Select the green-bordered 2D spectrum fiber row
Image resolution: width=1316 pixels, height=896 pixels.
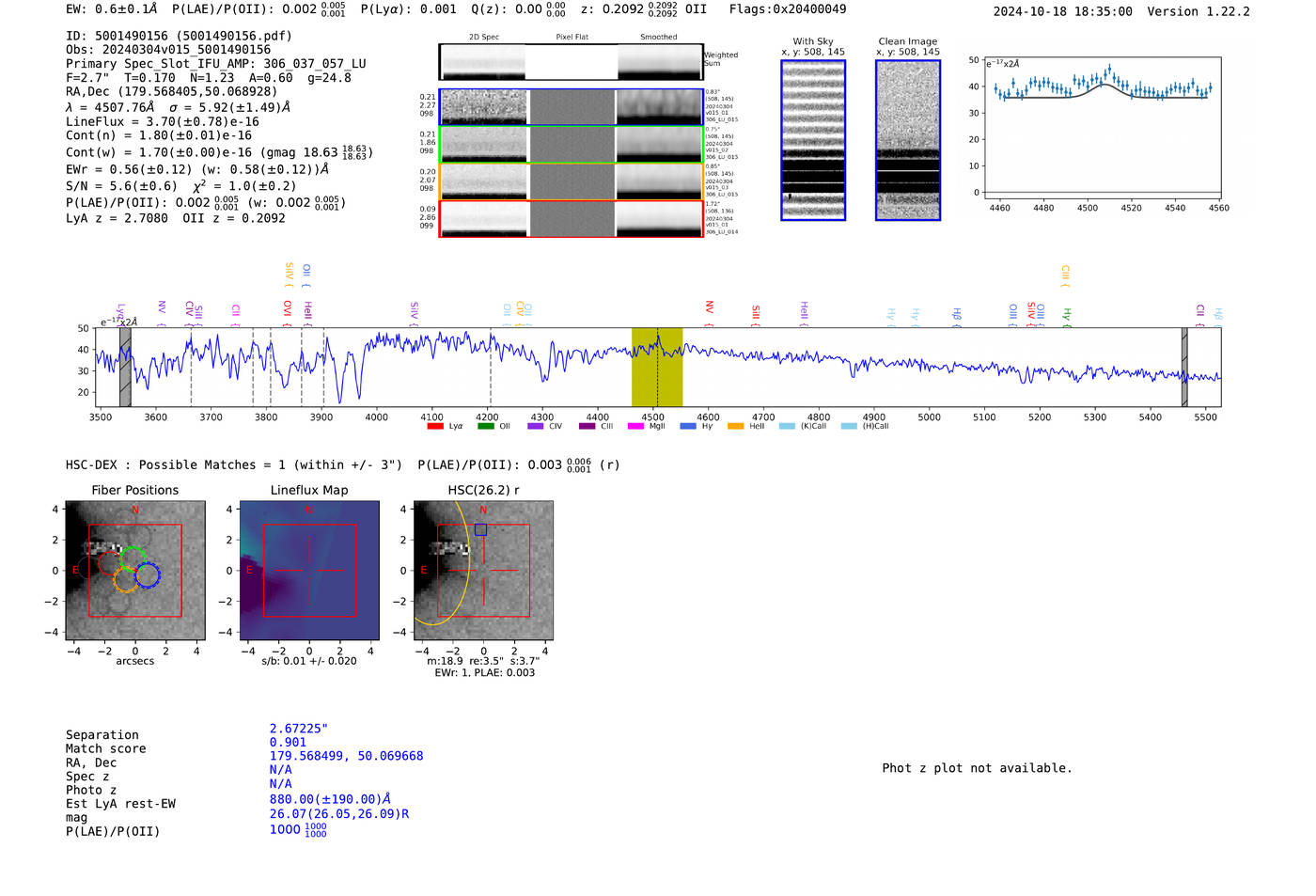click(x=572, y=144)
